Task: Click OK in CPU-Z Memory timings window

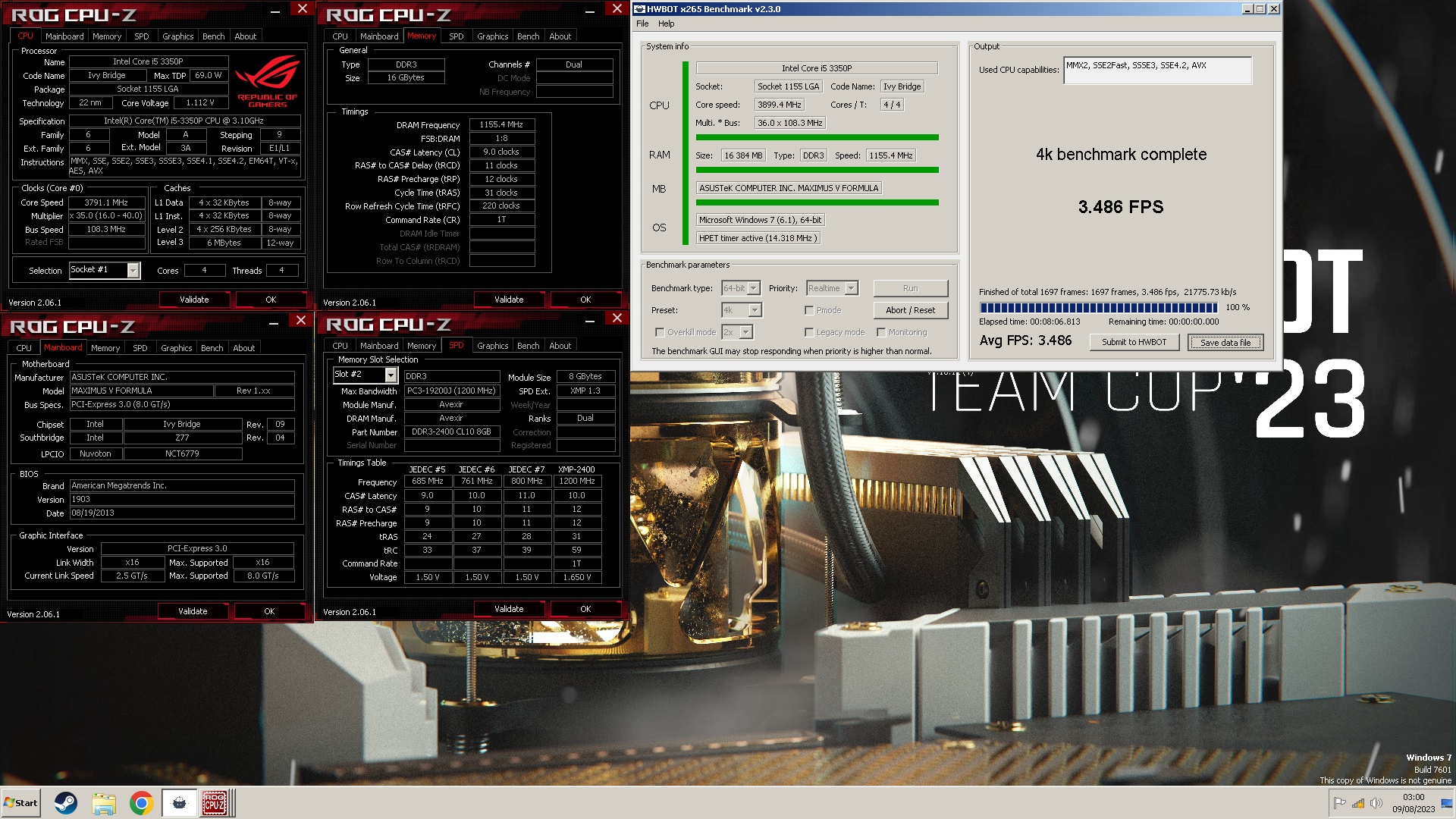Action: [x=585, y=300]
